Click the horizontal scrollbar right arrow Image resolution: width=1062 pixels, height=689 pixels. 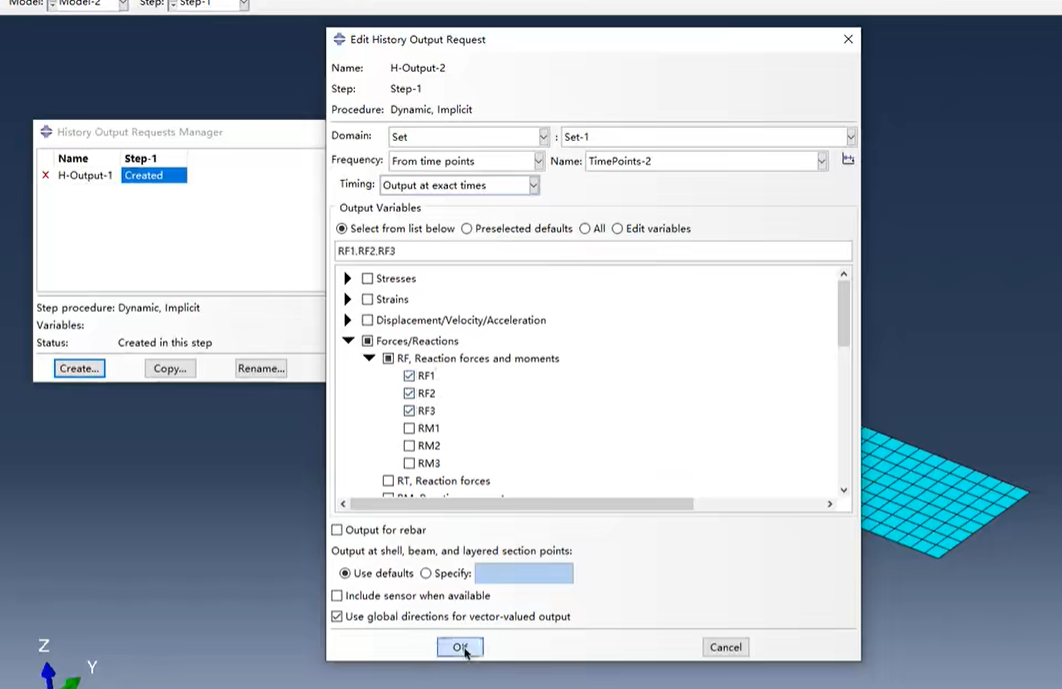coord(830,504)
